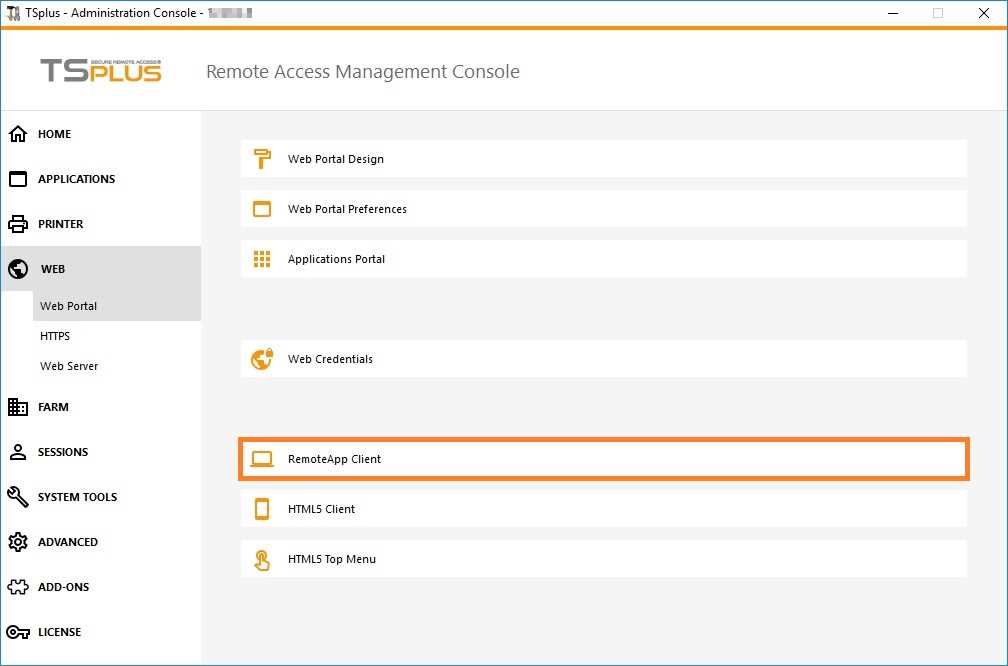Click the Home house icon in sidebar
The width and height of the screenshot is (1008, 666).
point(18,134)
